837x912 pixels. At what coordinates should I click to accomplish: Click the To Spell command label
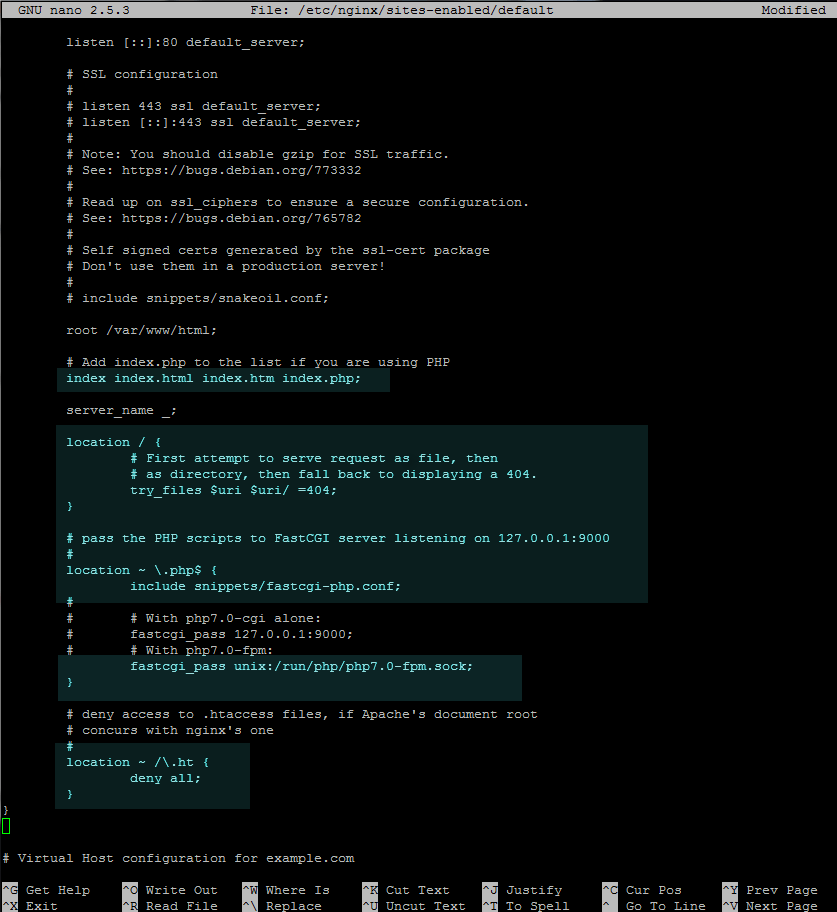[532, 905]
